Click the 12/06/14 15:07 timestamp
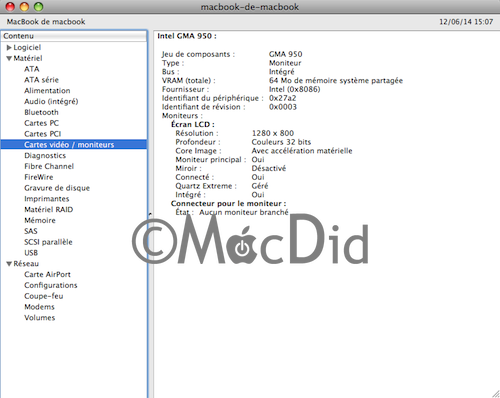The width and height of the screenshot is (500, 398). (466, 22)
